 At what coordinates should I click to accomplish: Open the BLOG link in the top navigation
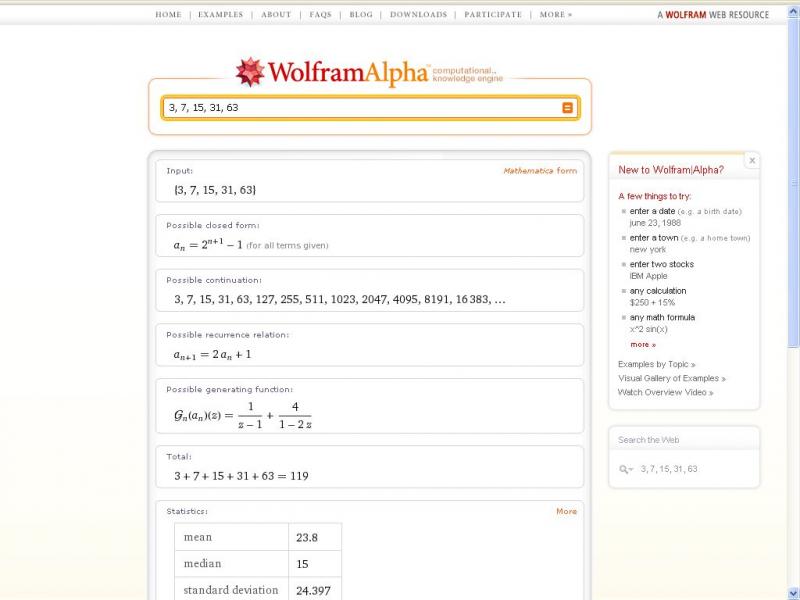point(361,15)
